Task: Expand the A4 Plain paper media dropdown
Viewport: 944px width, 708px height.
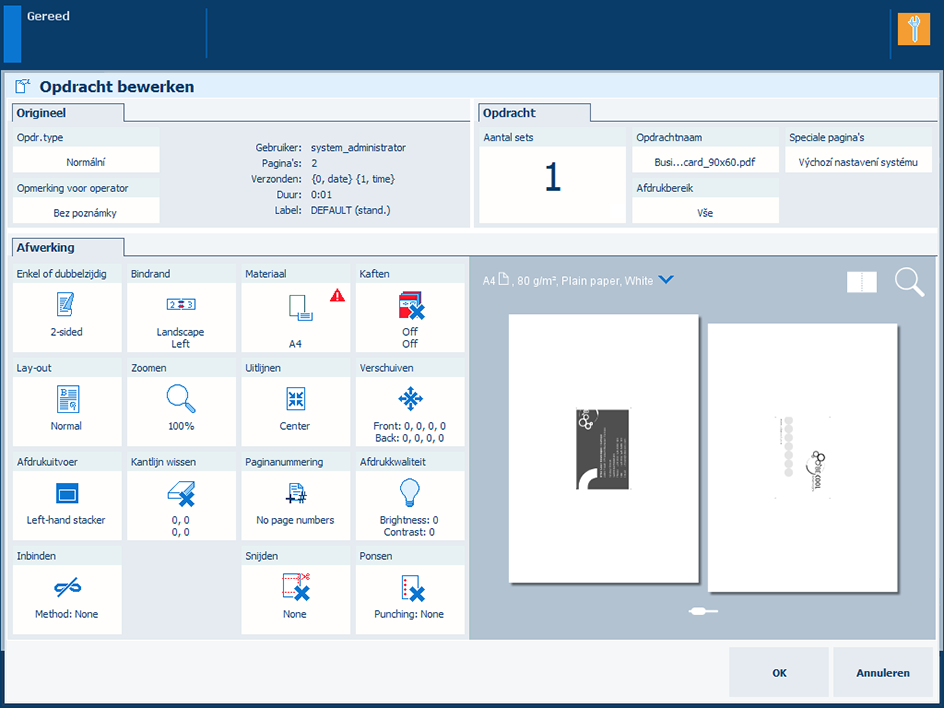Action: point(666,281)
